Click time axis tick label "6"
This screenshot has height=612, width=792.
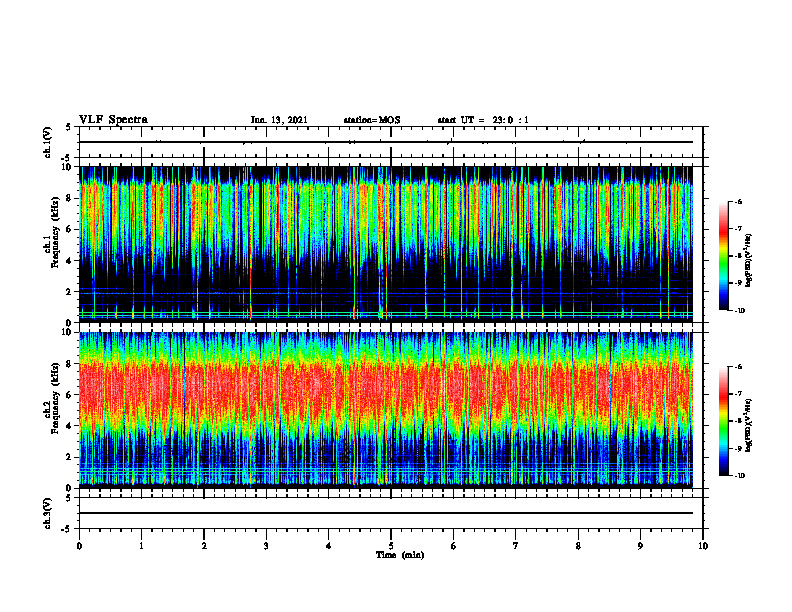(454, 546)
